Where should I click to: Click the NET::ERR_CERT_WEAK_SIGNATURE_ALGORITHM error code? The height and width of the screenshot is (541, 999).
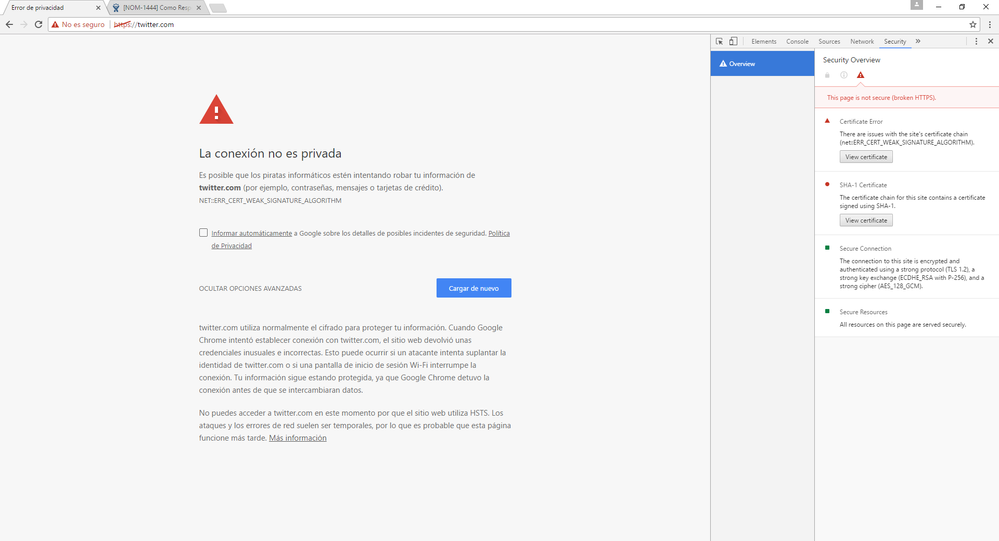[270, 201]
